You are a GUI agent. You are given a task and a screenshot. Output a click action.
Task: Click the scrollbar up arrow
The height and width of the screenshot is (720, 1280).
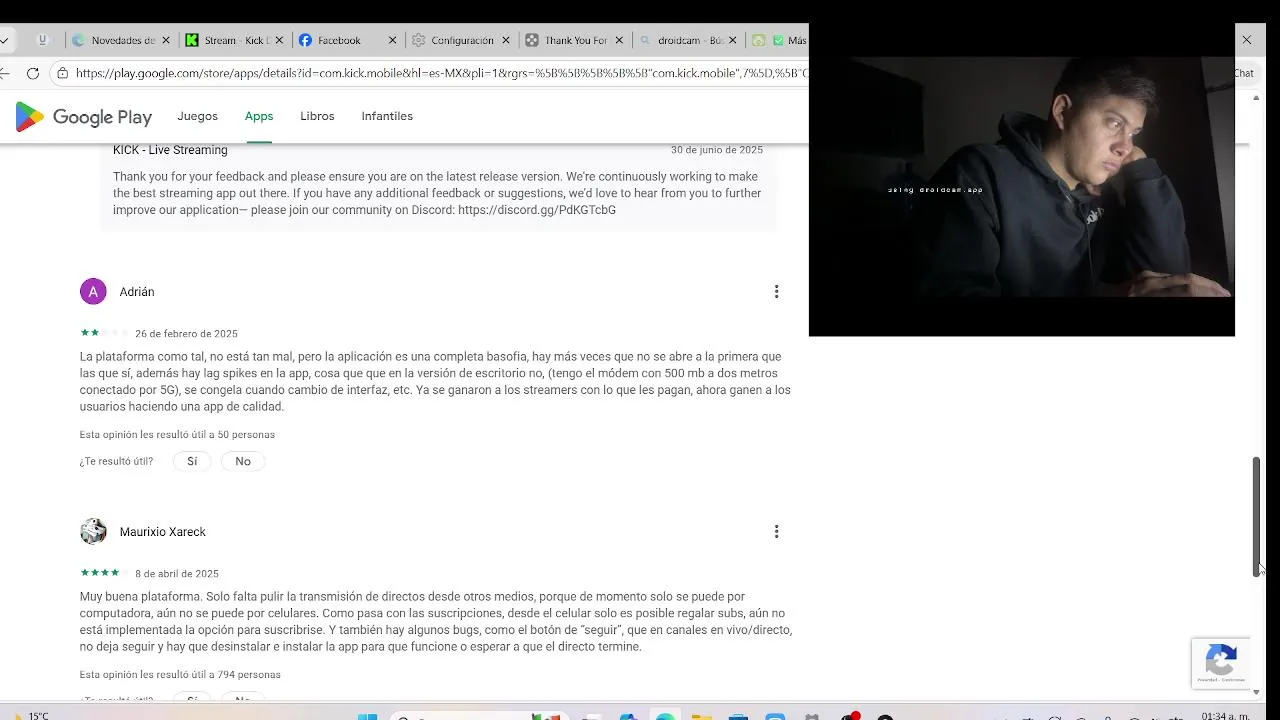1257,99
